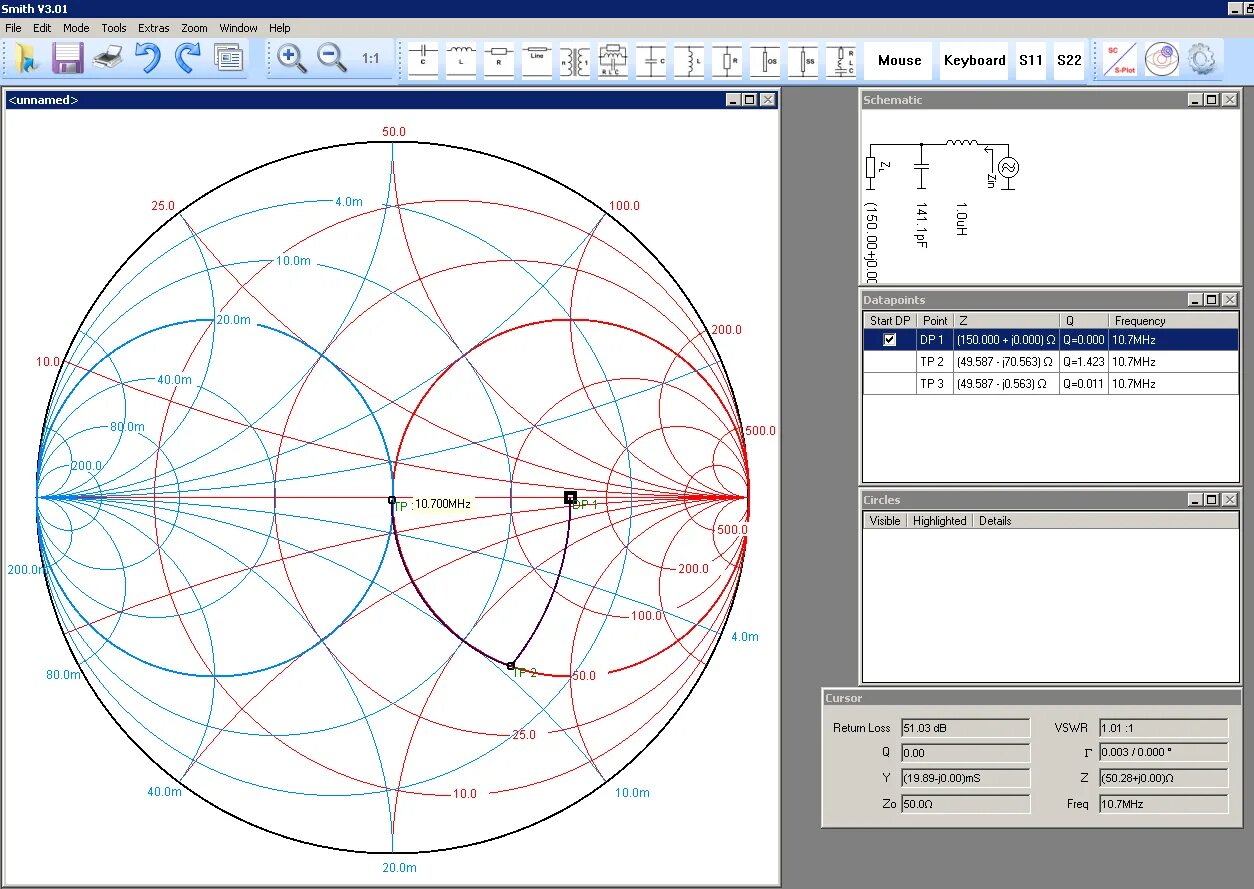Click the Z column header in Datapoints

(1006, 321)
